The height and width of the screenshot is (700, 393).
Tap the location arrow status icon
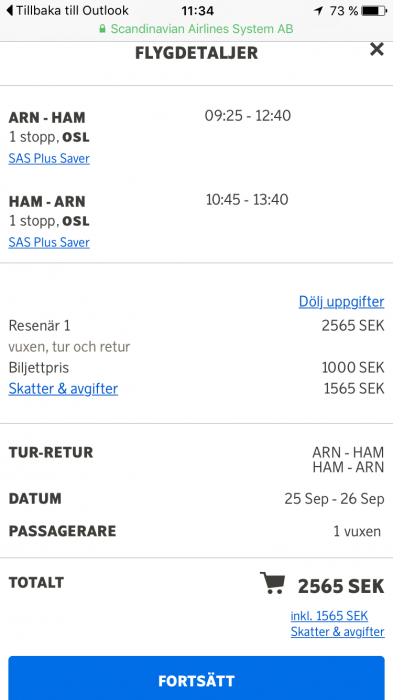318,10
